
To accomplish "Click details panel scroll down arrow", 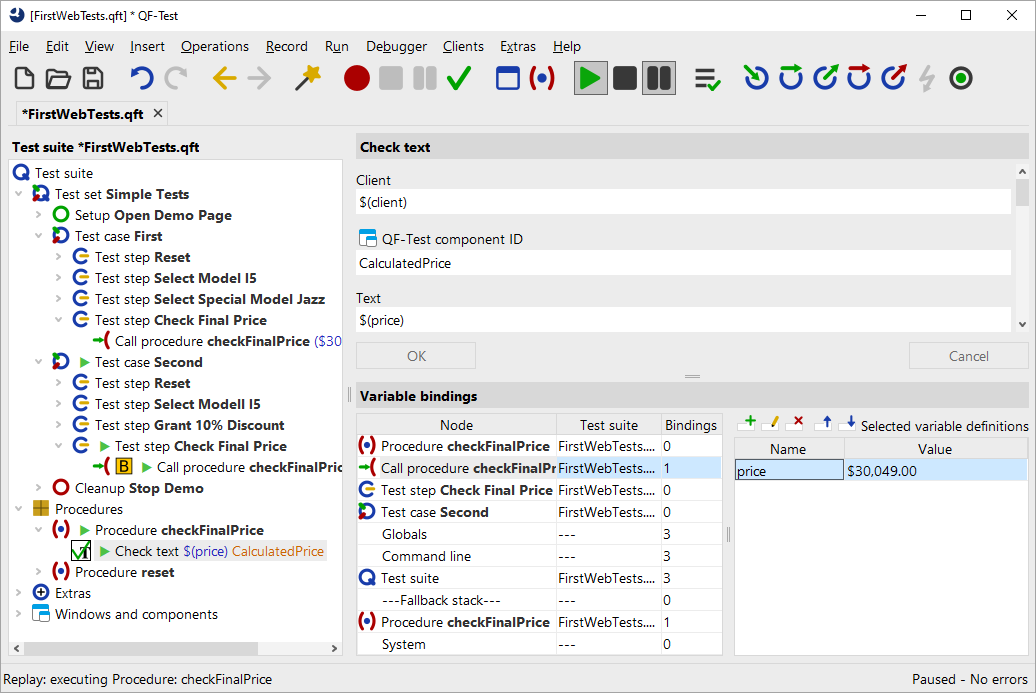I will (x=1022, y=324).
